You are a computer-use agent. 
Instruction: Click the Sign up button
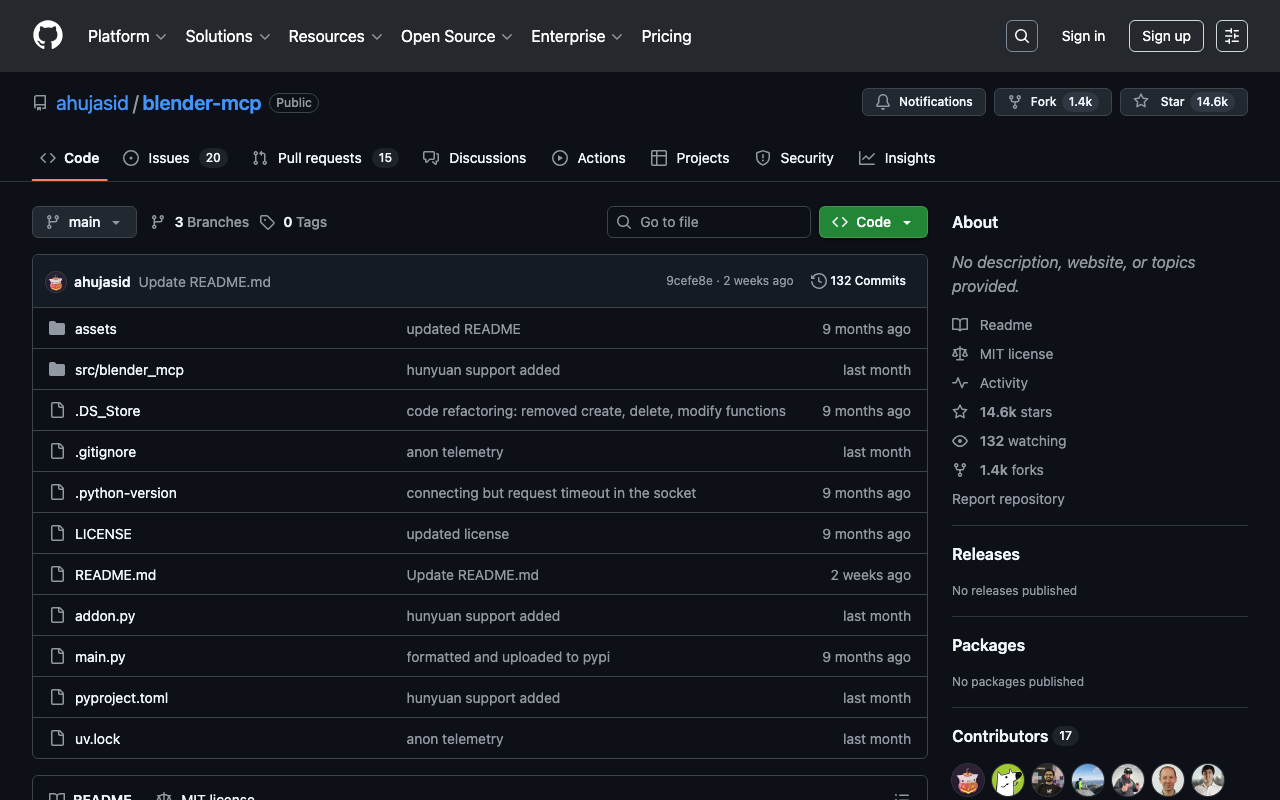pyautogui.click(x=1166, y=36)
